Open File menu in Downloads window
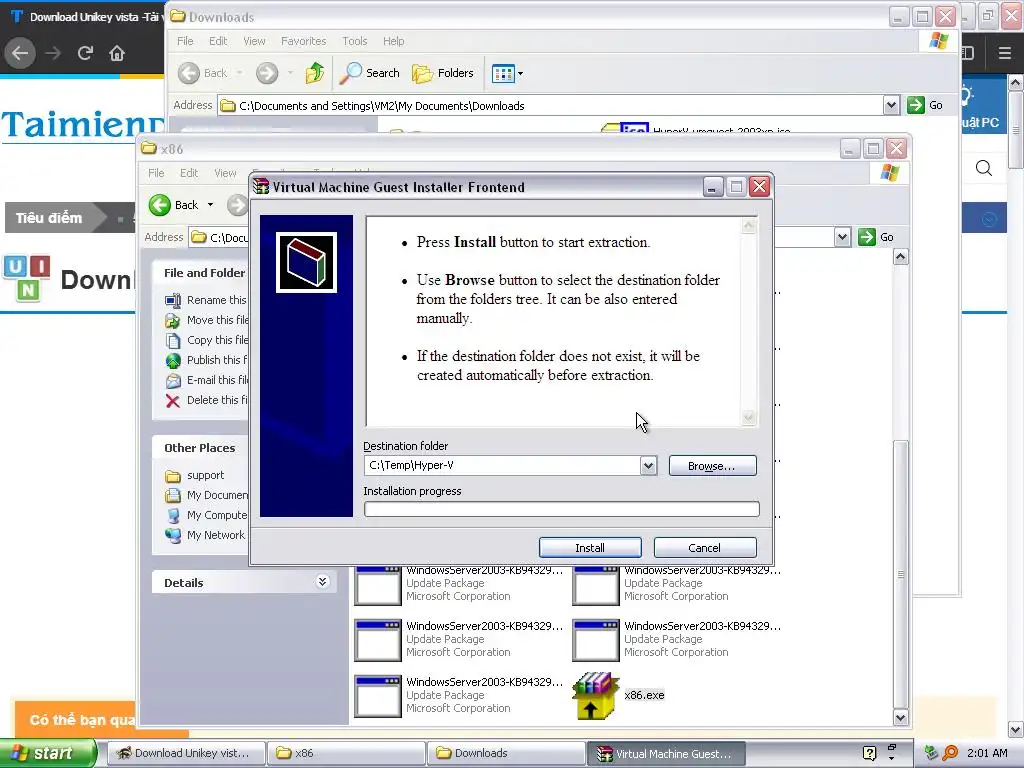1024x768 pixels. coord(185,41)
